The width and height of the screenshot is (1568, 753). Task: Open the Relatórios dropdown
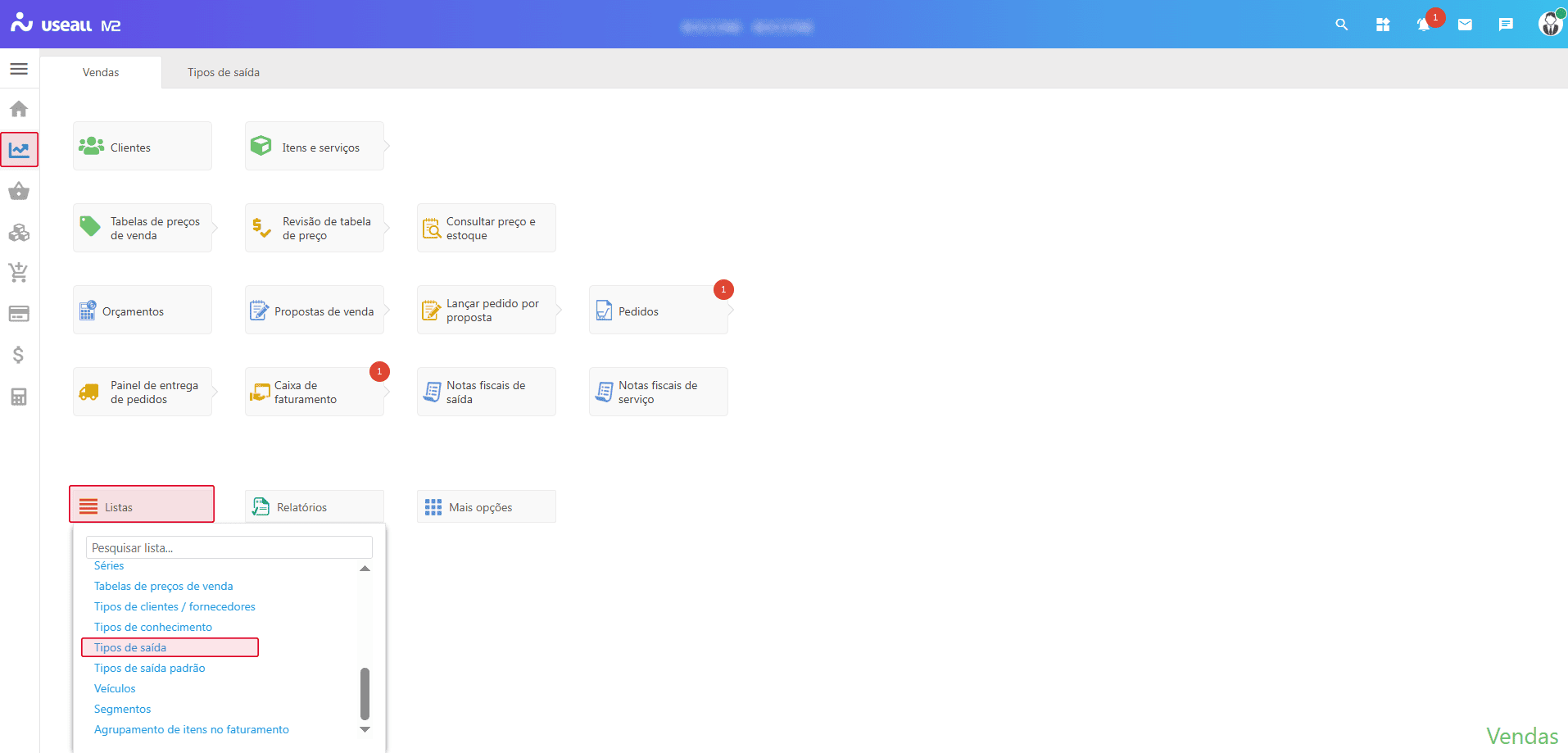coord(315,507)
